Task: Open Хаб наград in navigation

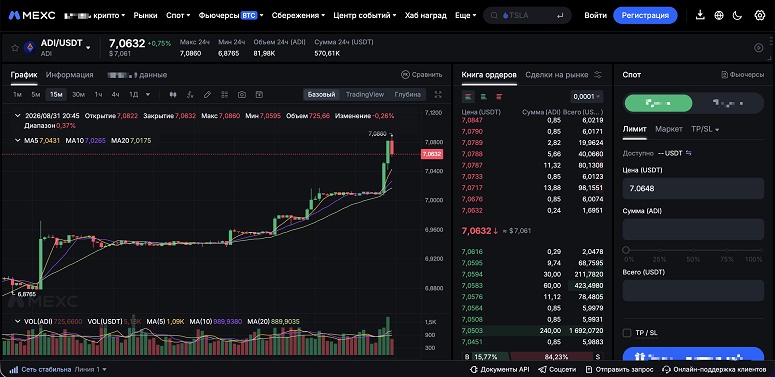Action: [426, 15]
